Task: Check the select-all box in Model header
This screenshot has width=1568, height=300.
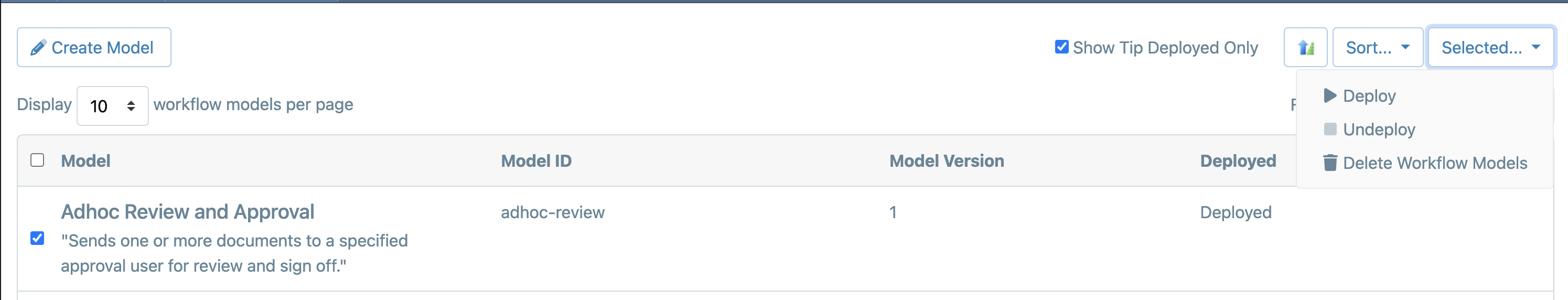Action: (37, 160)
